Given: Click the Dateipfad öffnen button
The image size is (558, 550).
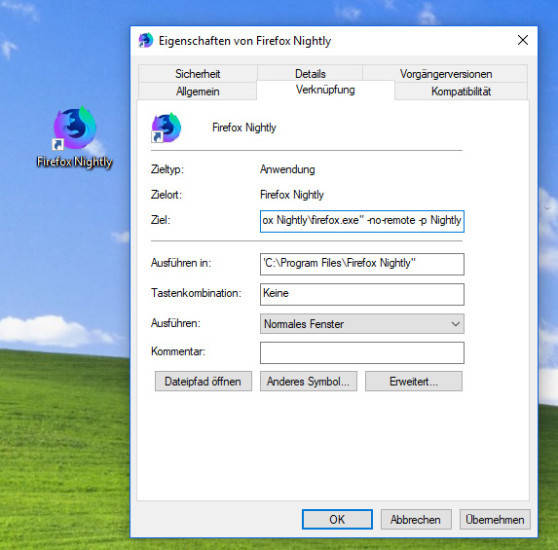Looking at the screenshot, I should pos(203,381).
